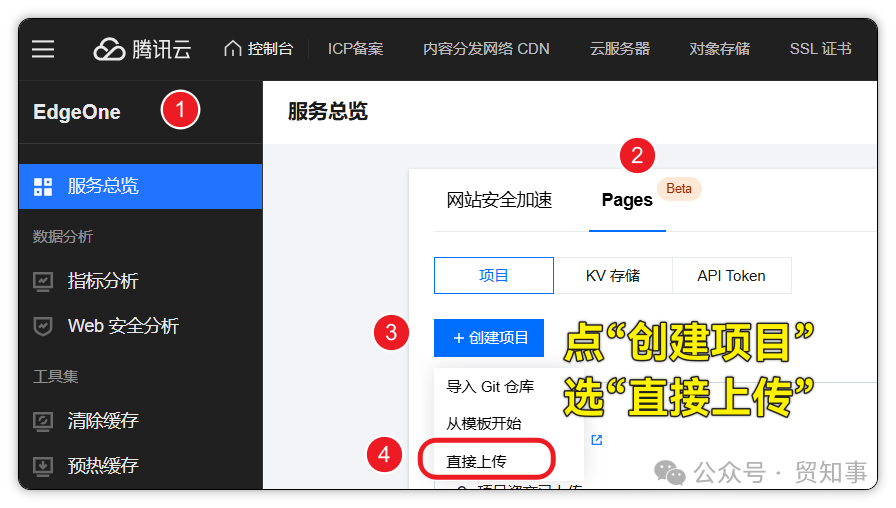Select 服务总览 in the sidebar
The width and height of the screenshot is (896, 508).
coord(141,186)
